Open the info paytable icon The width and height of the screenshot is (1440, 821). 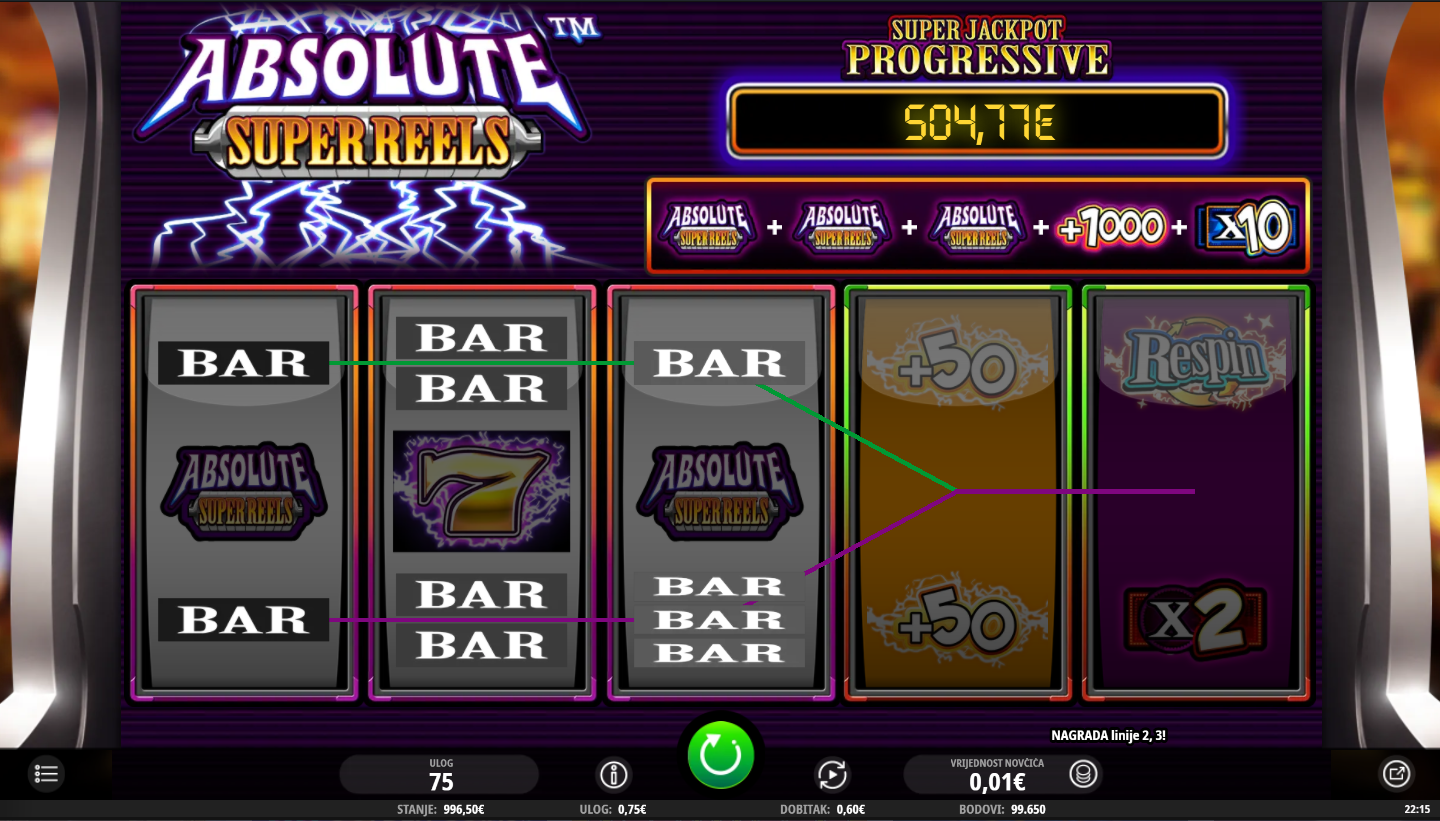[x=614, y=774]
